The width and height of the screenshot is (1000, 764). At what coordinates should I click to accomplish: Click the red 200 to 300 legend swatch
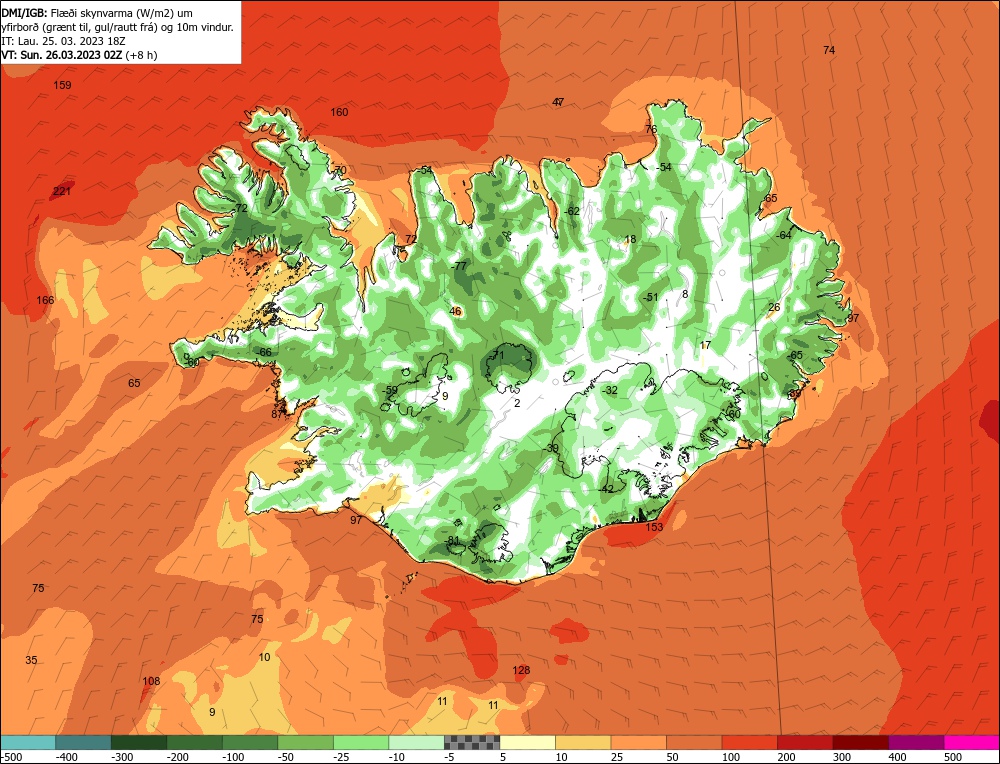[x=805, y=742]
